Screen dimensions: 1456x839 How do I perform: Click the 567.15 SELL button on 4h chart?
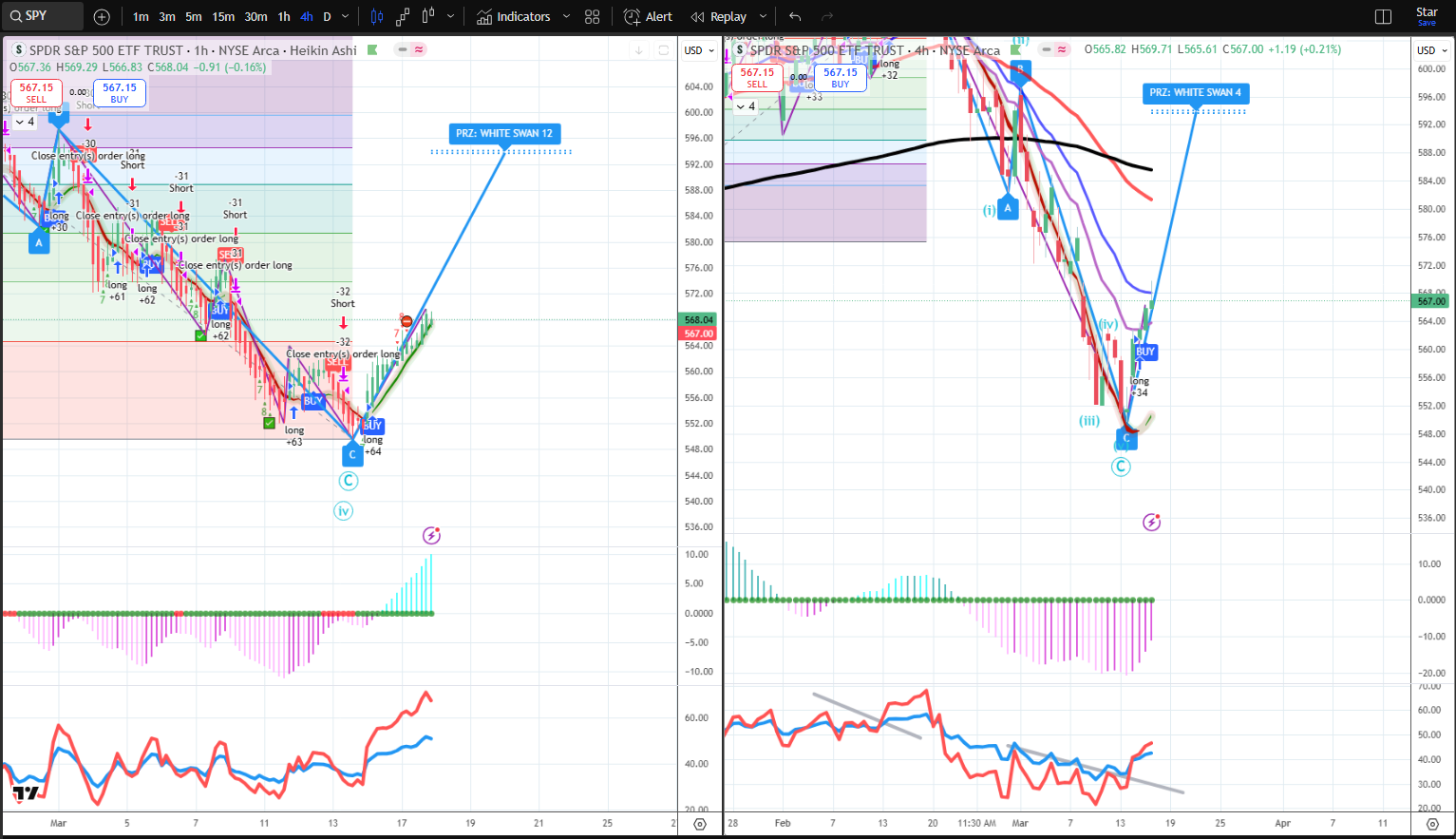[x=757, y=78]
